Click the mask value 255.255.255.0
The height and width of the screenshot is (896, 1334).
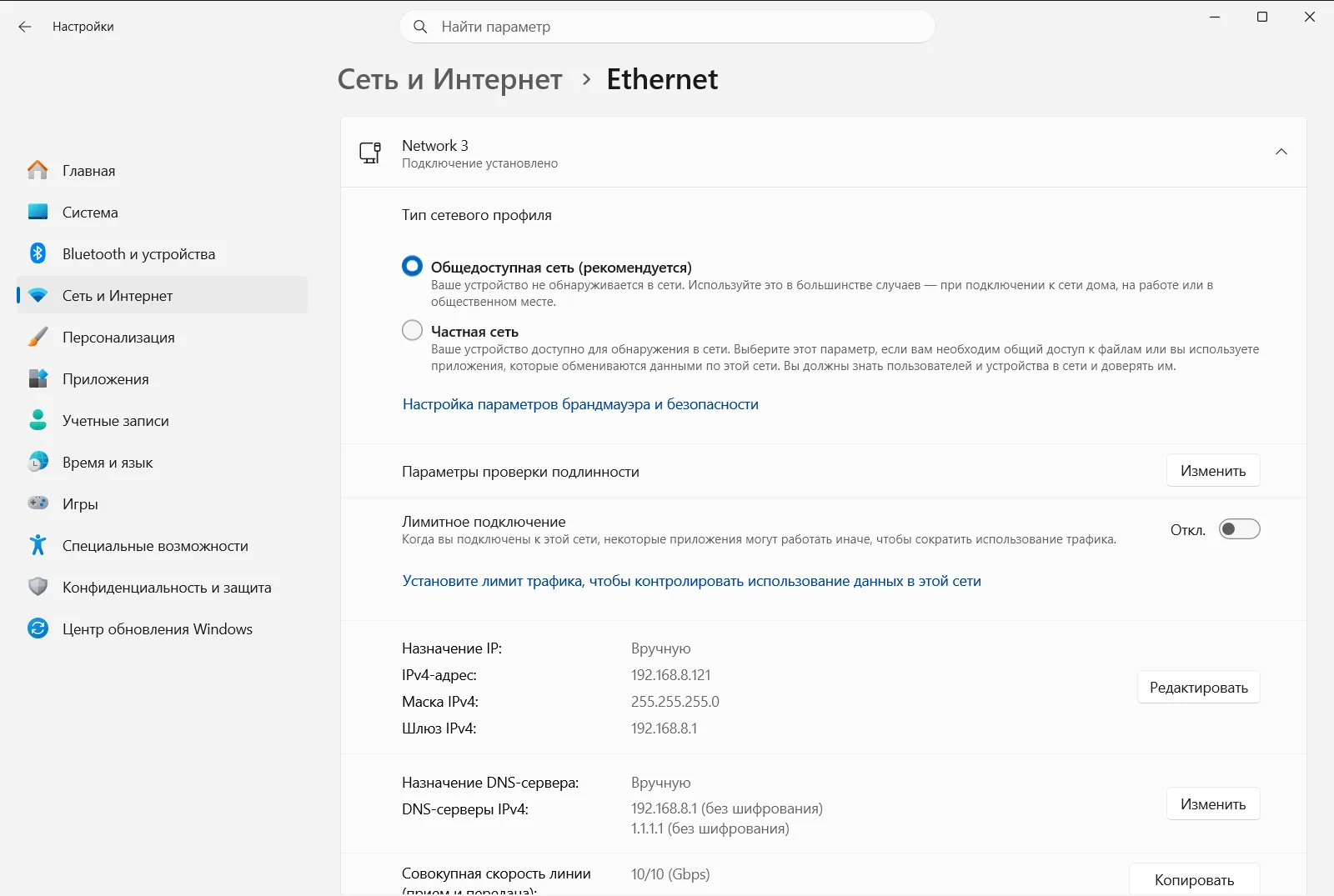[675, 702]
